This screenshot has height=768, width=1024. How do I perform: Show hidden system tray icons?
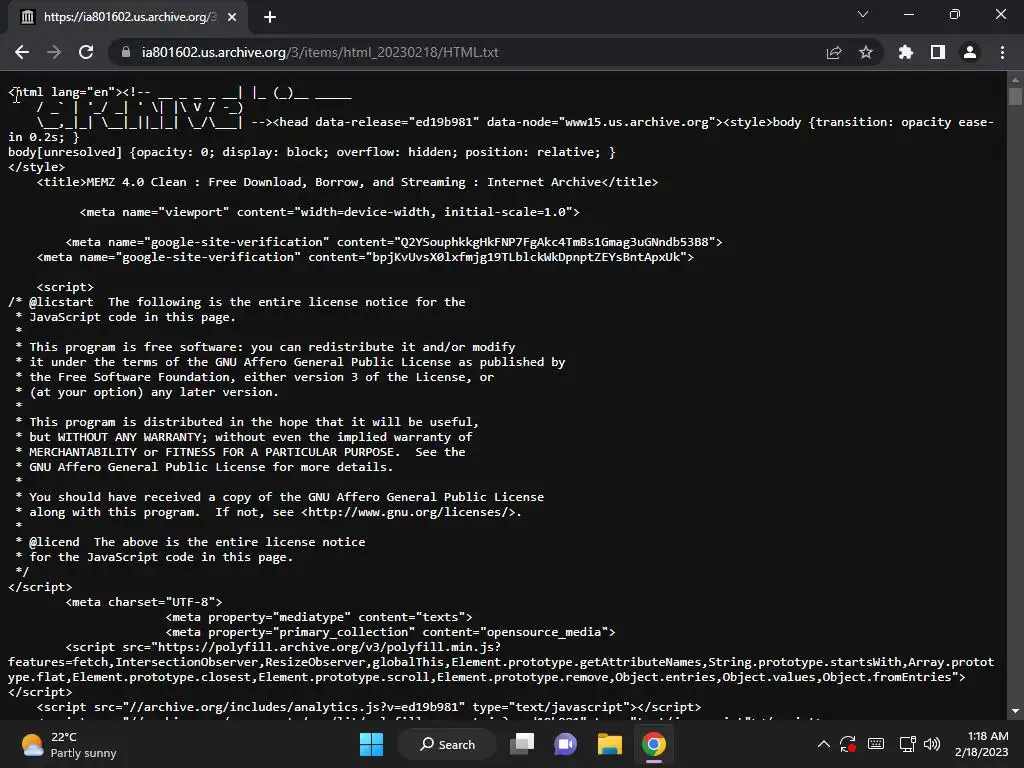point(824,744)
